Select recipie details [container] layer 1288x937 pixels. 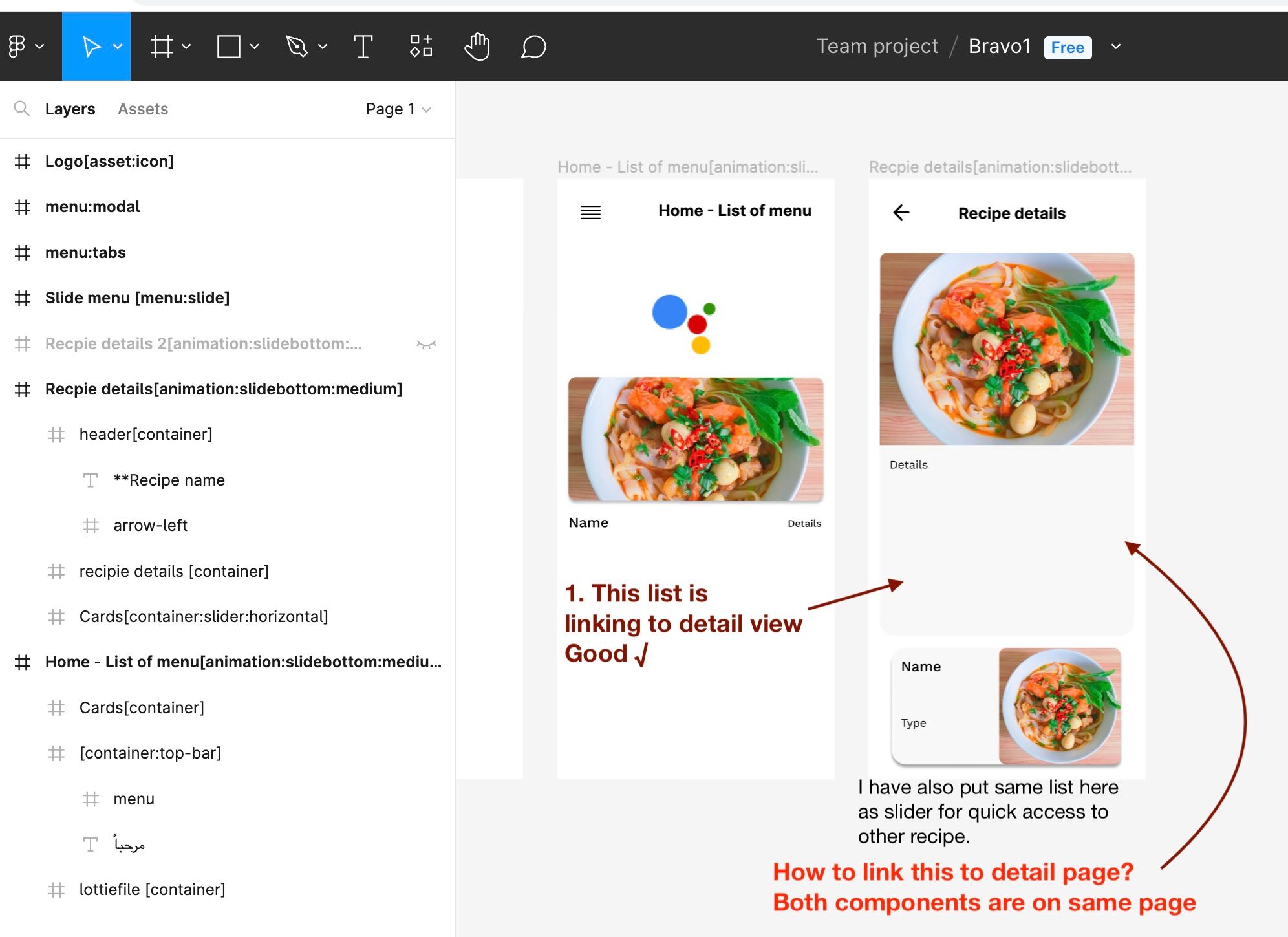coord(228,572)
